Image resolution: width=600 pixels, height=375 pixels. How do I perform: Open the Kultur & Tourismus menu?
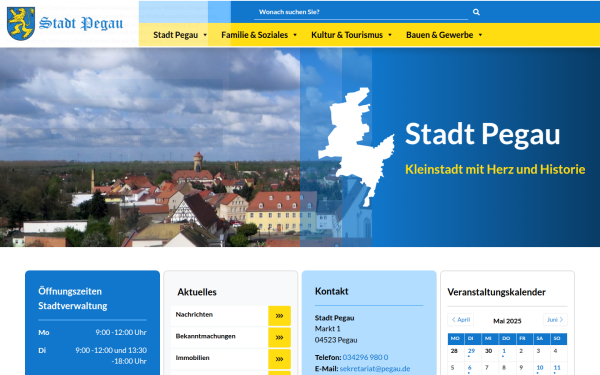pos(347,35)
